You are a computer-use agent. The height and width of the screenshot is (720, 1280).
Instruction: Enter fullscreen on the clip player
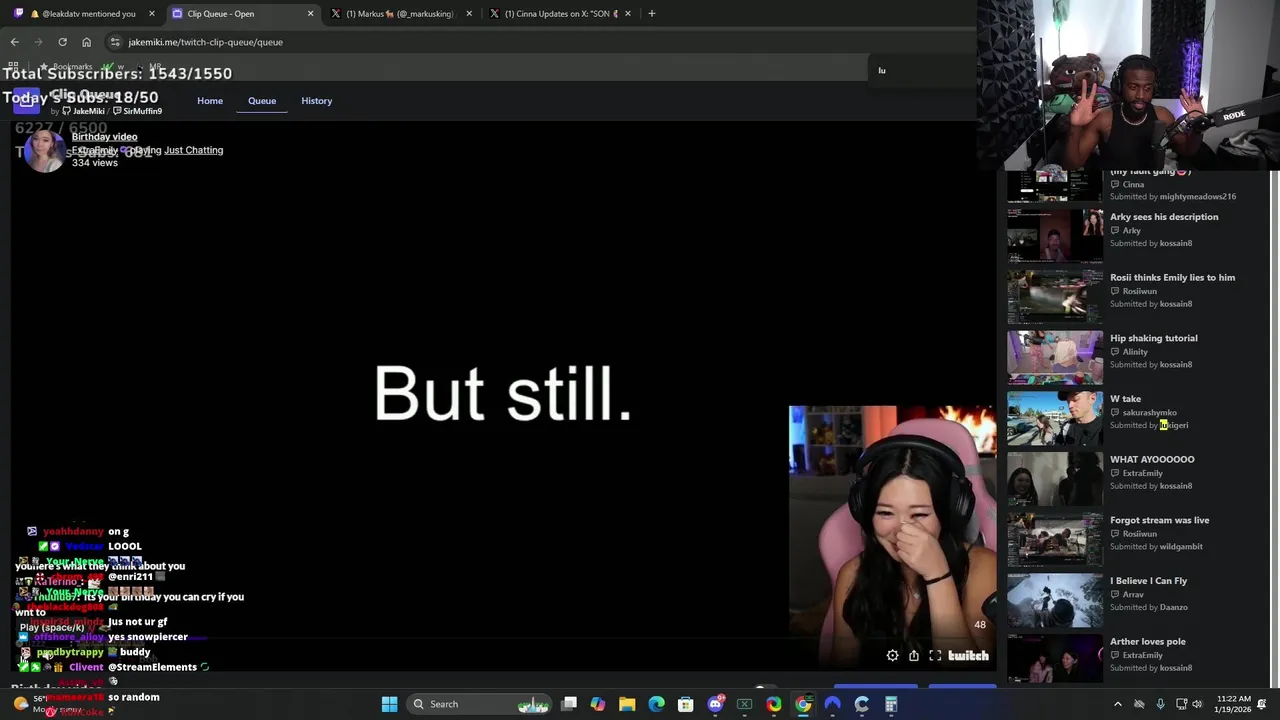click(935, 656)
